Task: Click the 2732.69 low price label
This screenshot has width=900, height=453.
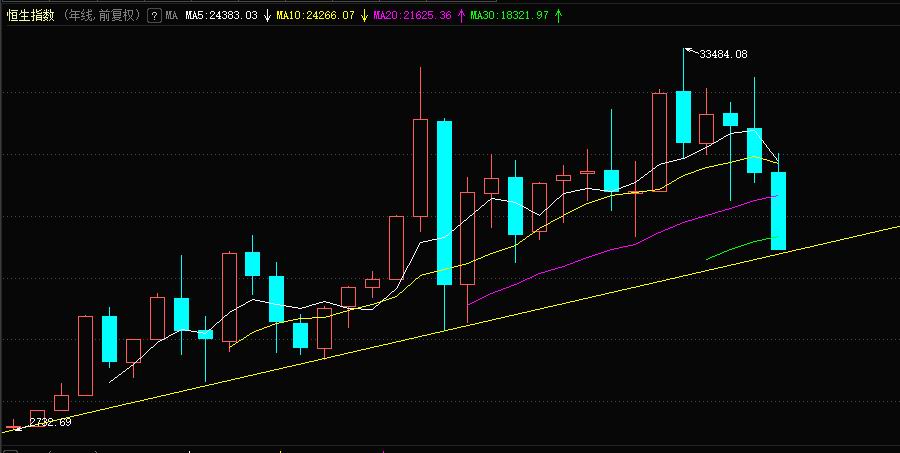Action: 51,423
